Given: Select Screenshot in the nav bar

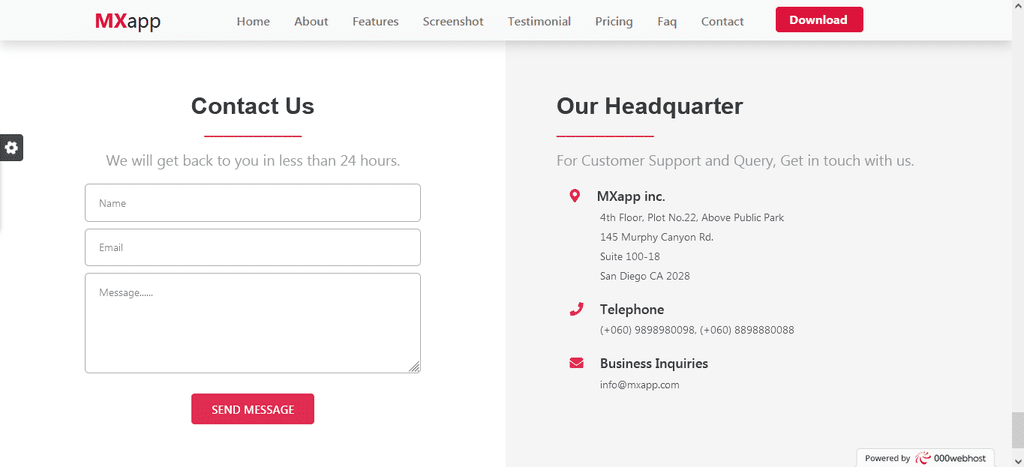Looking at the screenshot, I should (x=453, y=22).
